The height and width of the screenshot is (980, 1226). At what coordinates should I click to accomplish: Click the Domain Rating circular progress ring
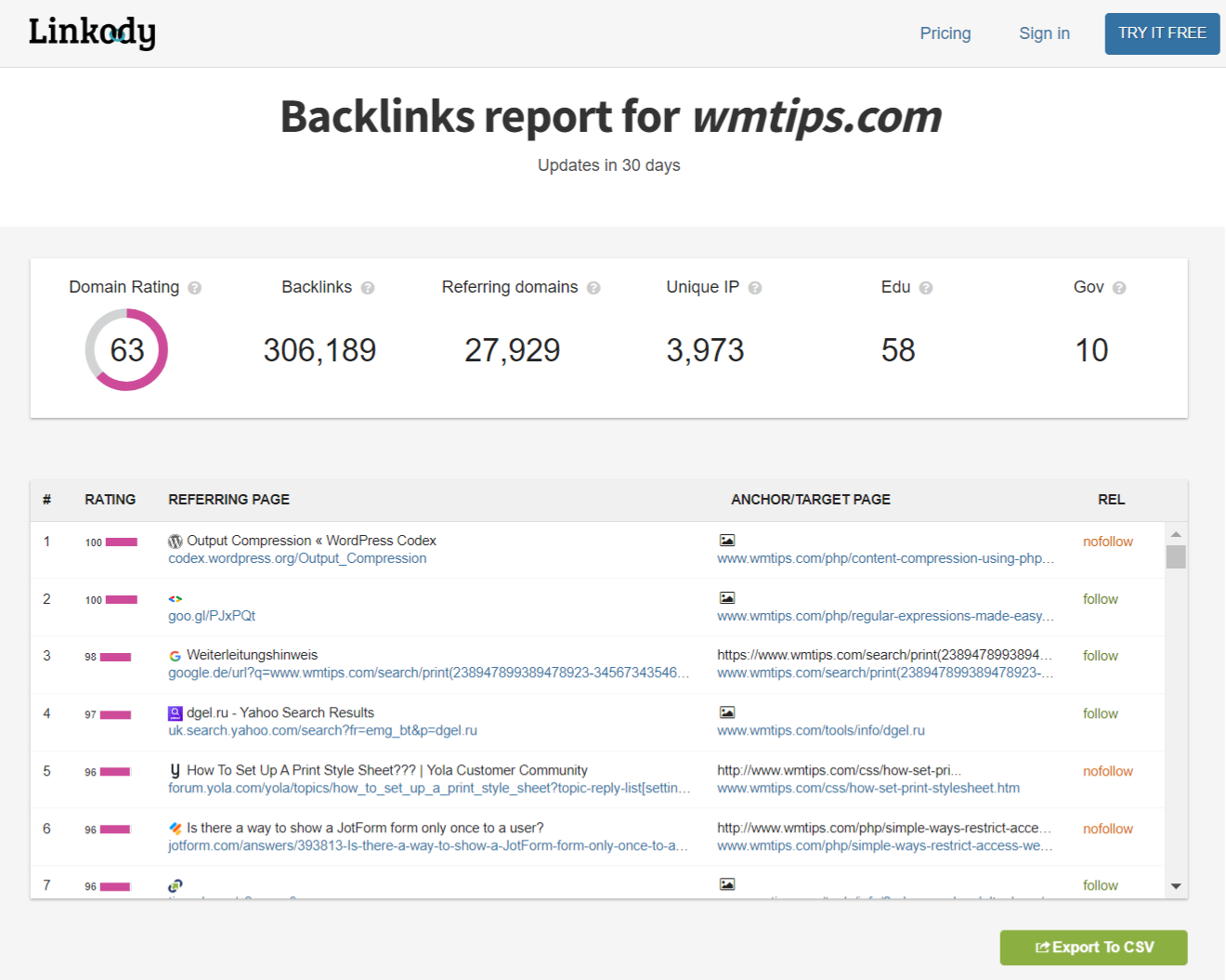pos(126,349)
